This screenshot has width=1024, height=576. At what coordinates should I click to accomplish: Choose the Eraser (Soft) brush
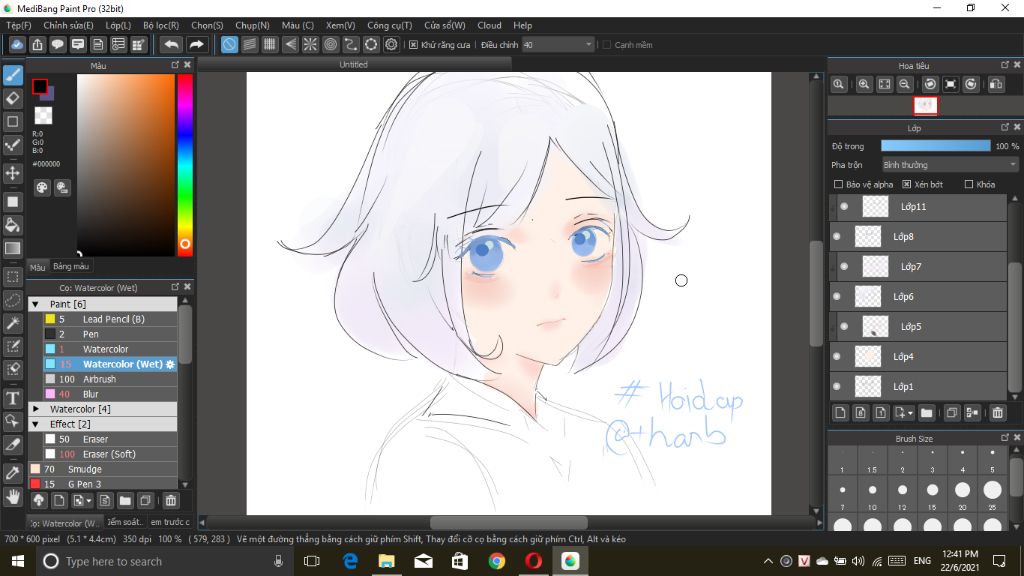coord(110,455)
